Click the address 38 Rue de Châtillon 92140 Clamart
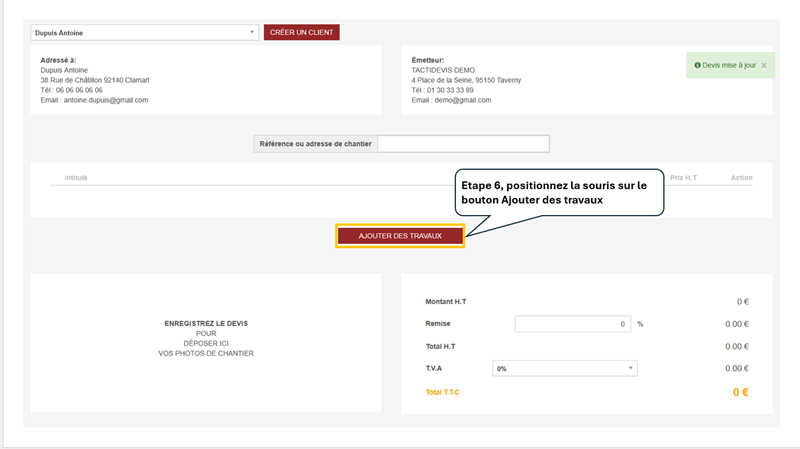Viewport: 800px width, 449px height. 95,80
